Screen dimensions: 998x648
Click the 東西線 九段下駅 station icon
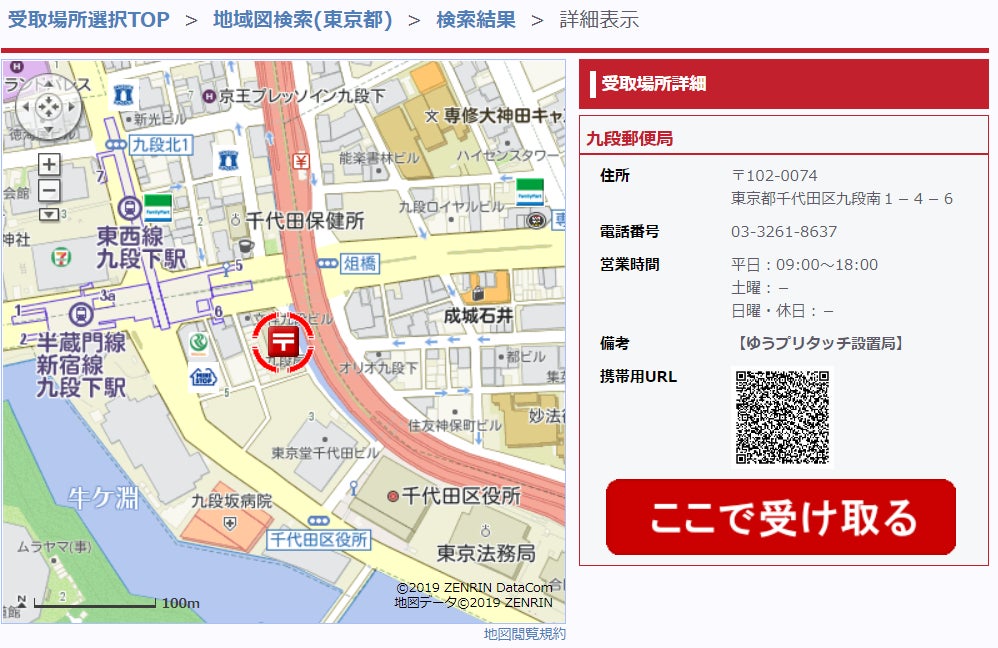click(130, 208)
